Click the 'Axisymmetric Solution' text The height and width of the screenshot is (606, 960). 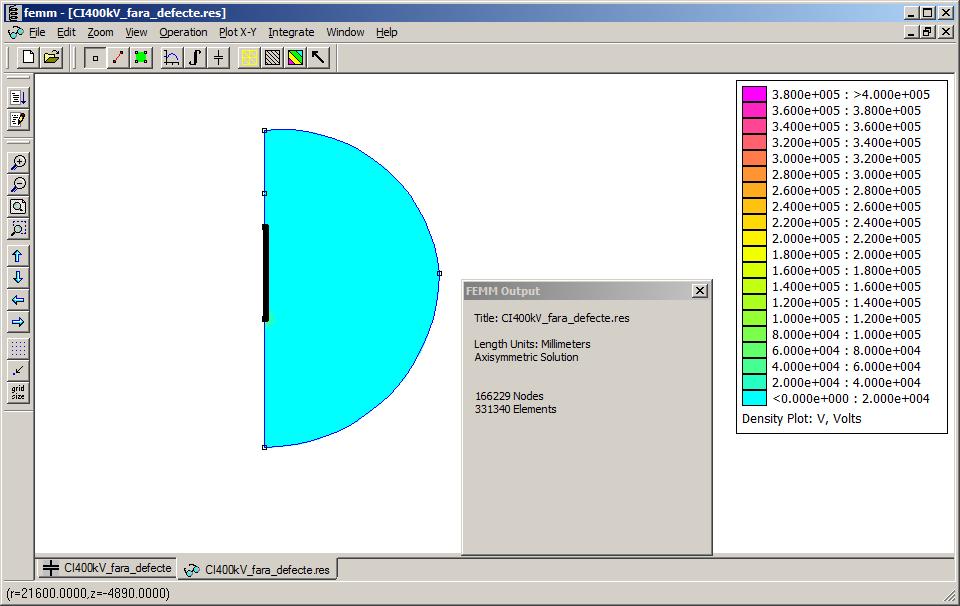click(x=526, y=357)
